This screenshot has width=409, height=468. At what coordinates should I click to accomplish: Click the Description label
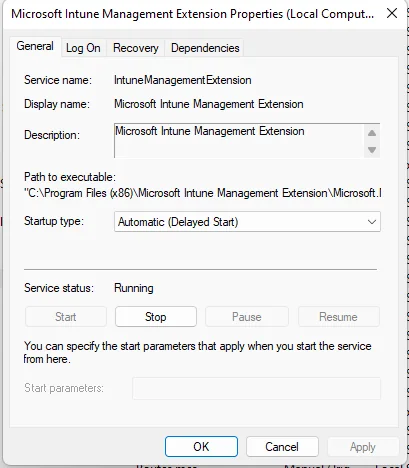point(52,135)
